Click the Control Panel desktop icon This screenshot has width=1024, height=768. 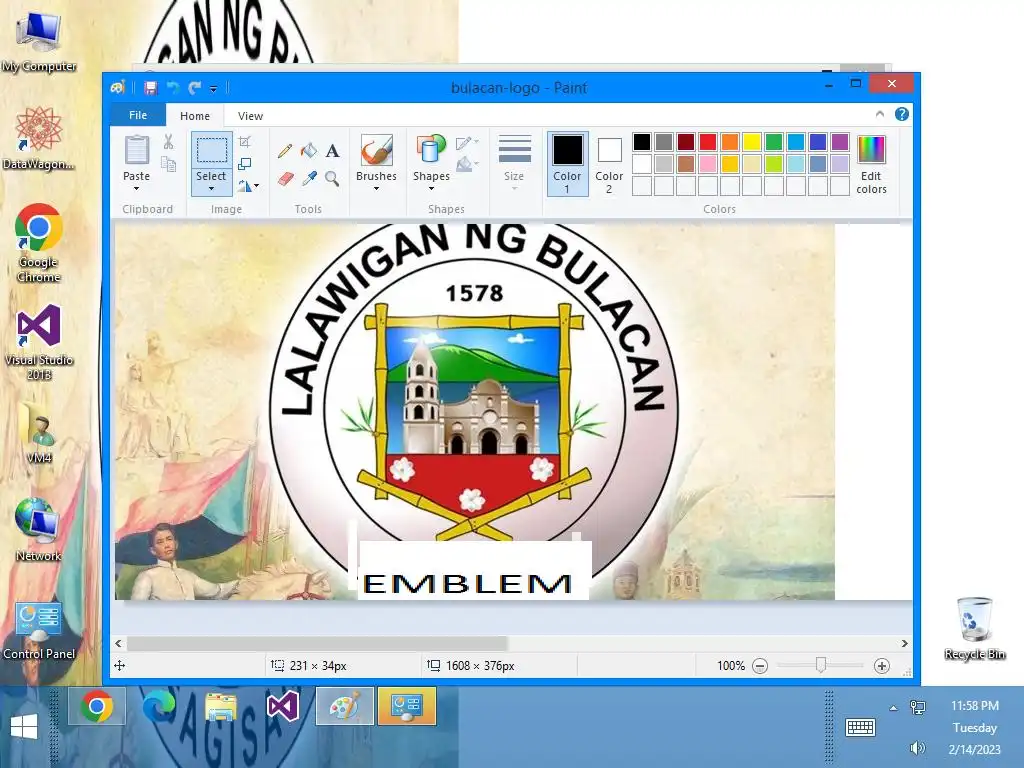point(39,631)
